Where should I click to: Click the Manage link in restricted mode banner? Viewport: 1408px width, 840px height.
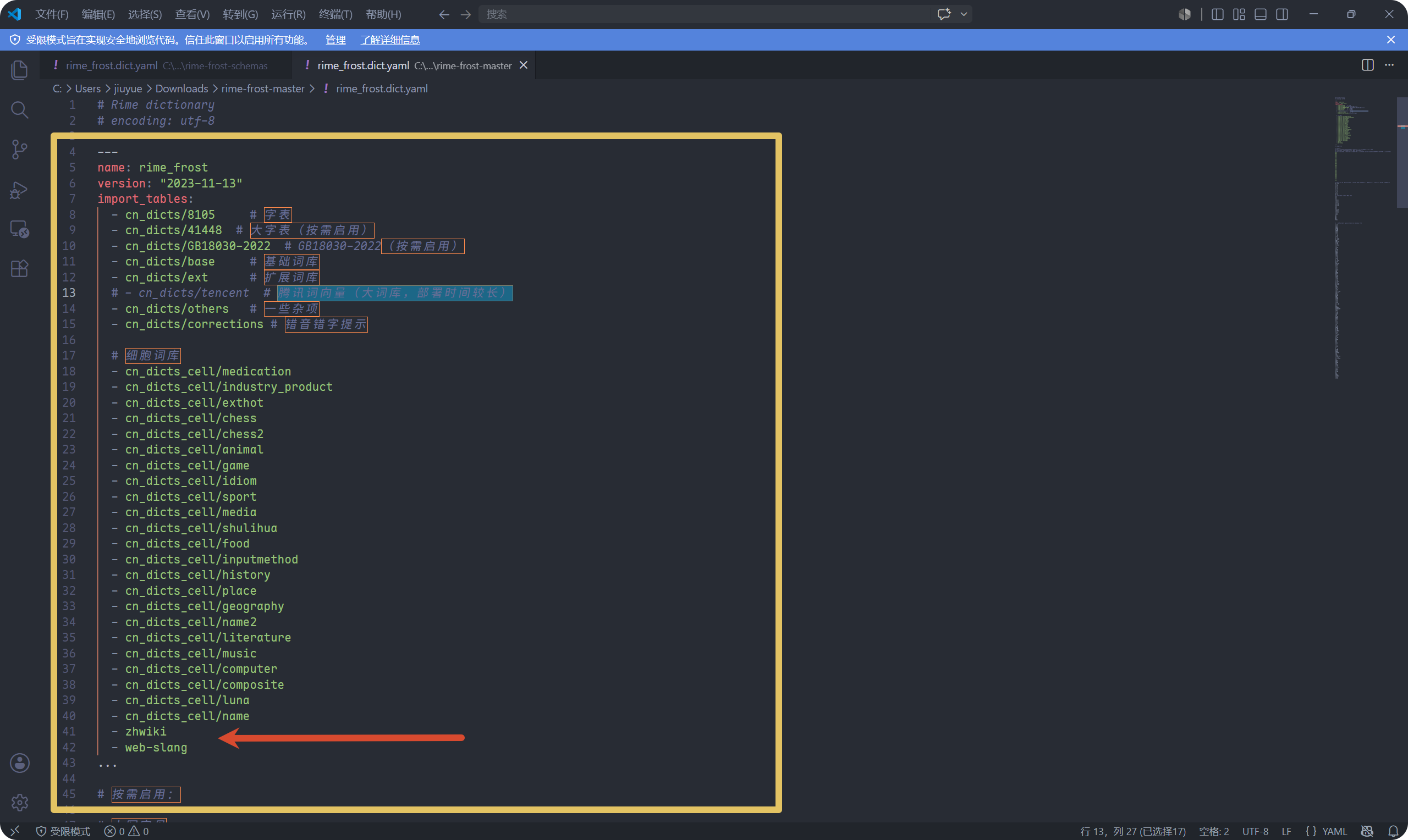point(335,40)
